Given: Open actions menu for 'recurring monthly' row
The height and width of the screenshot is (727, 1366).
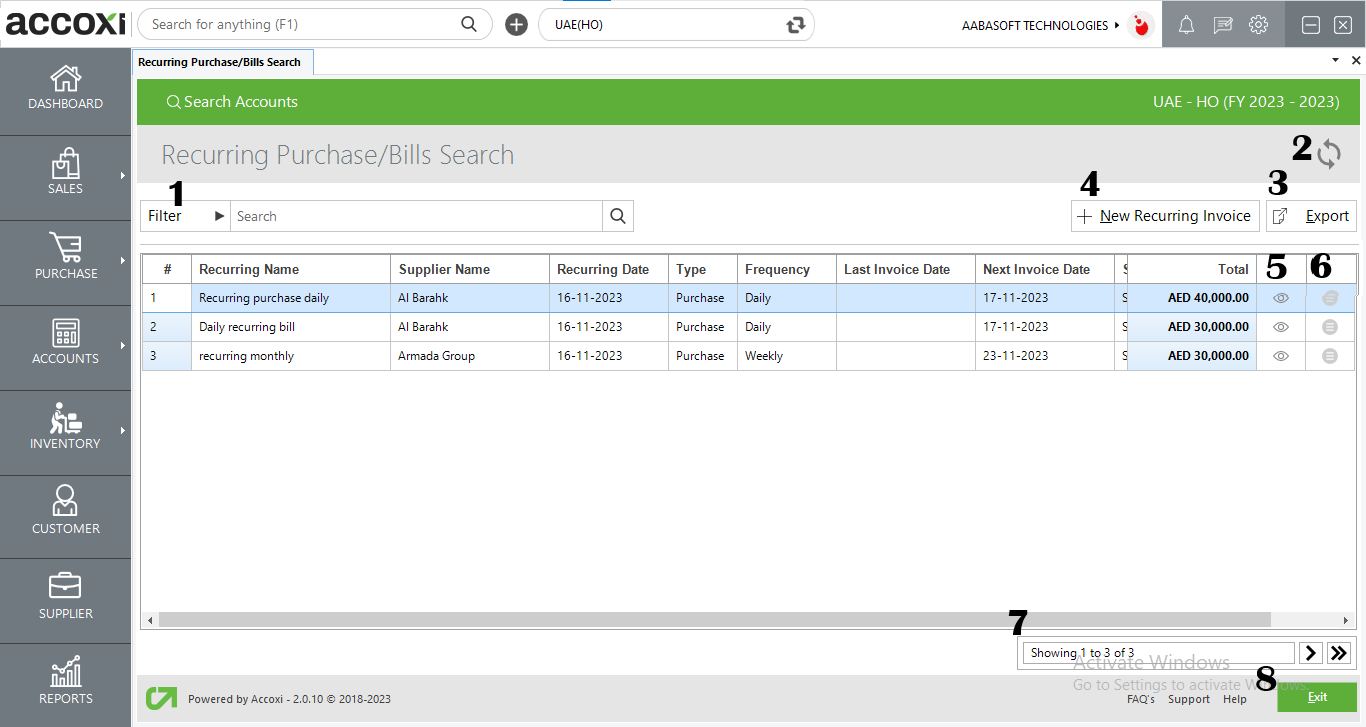Looking at the screenshot, I should [1329, 355].
